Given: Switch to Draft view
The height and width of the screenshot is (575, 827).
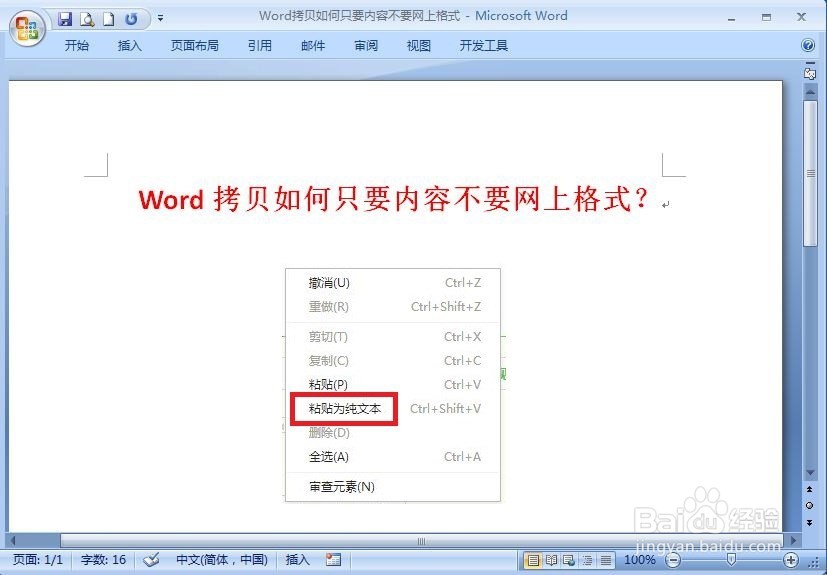Looking at the screenshot, I should pos(605,560).
